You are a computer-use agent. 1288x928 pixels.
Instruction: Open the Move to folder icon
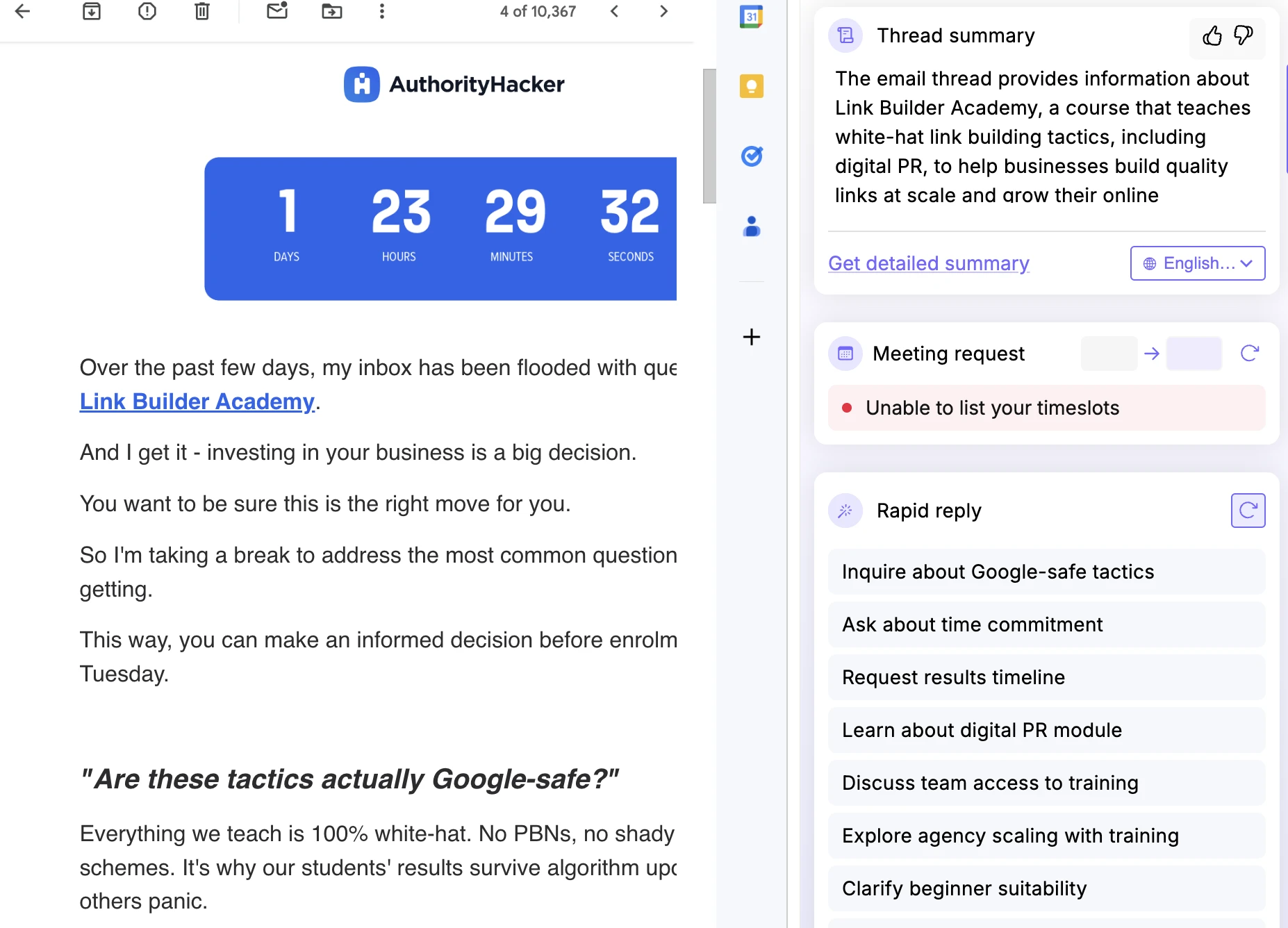point(332,11)
